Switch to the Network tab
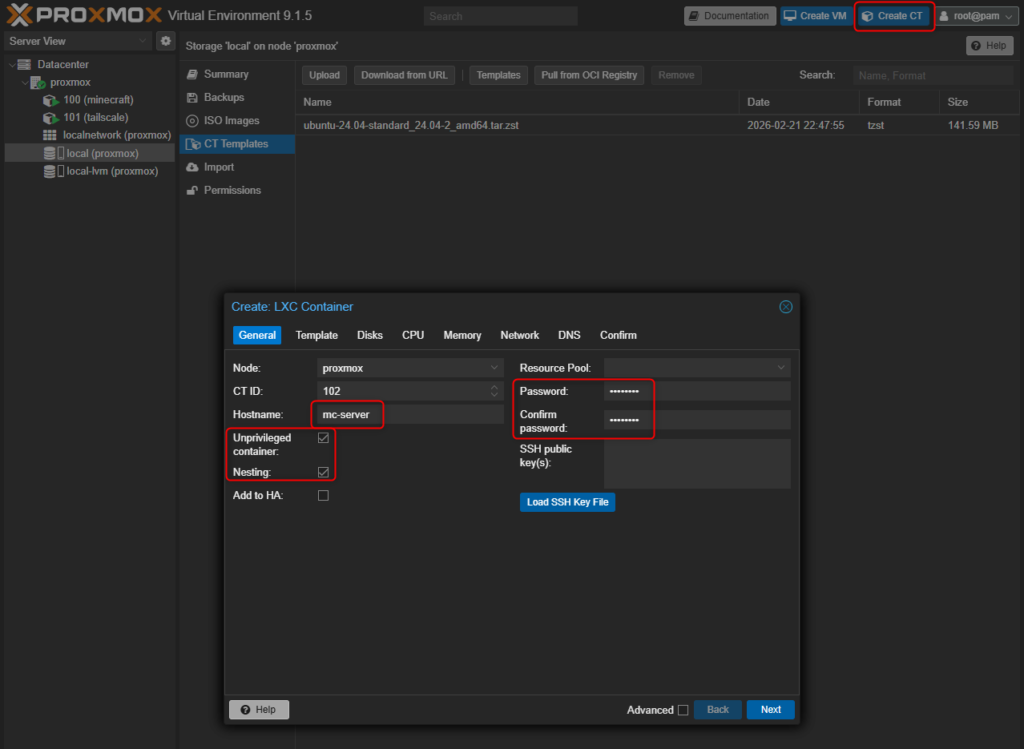1024x749 pixels. (519, 335)
